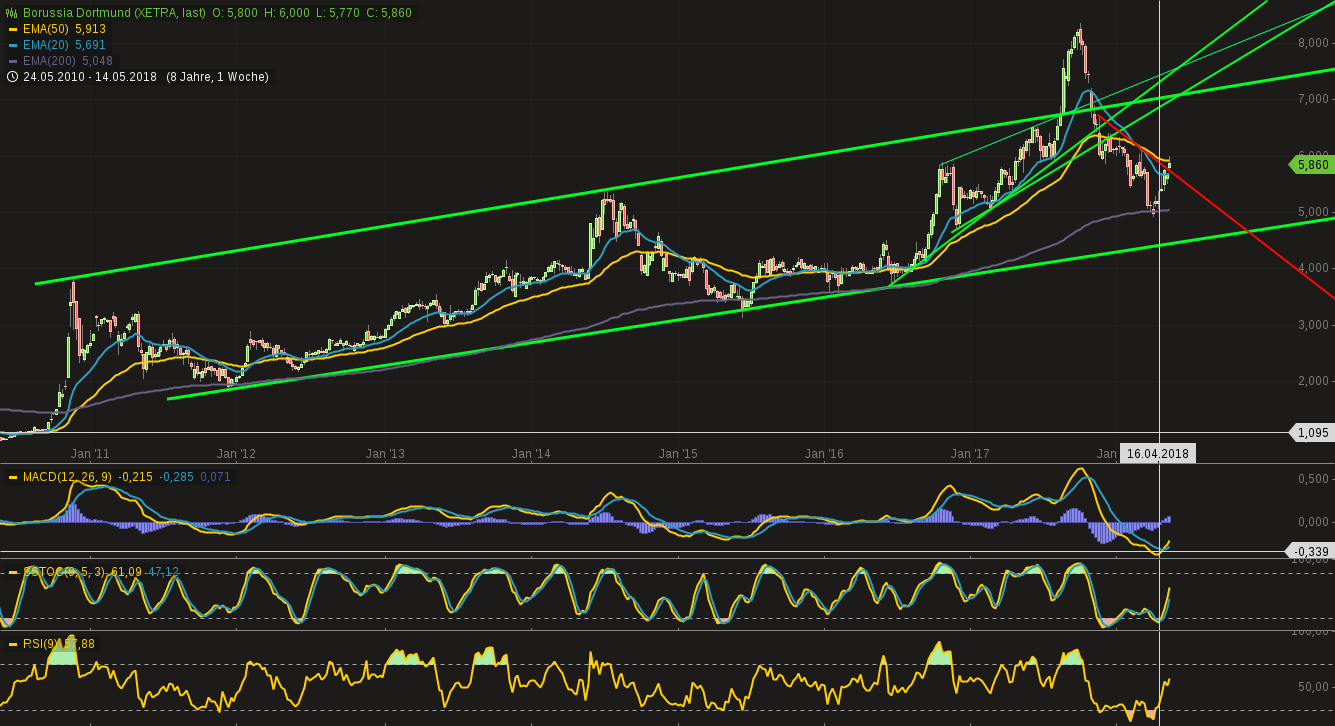1335x726 pixels.
Task: Click the RSI 50,00 axis label
Action: [1313, 687]
